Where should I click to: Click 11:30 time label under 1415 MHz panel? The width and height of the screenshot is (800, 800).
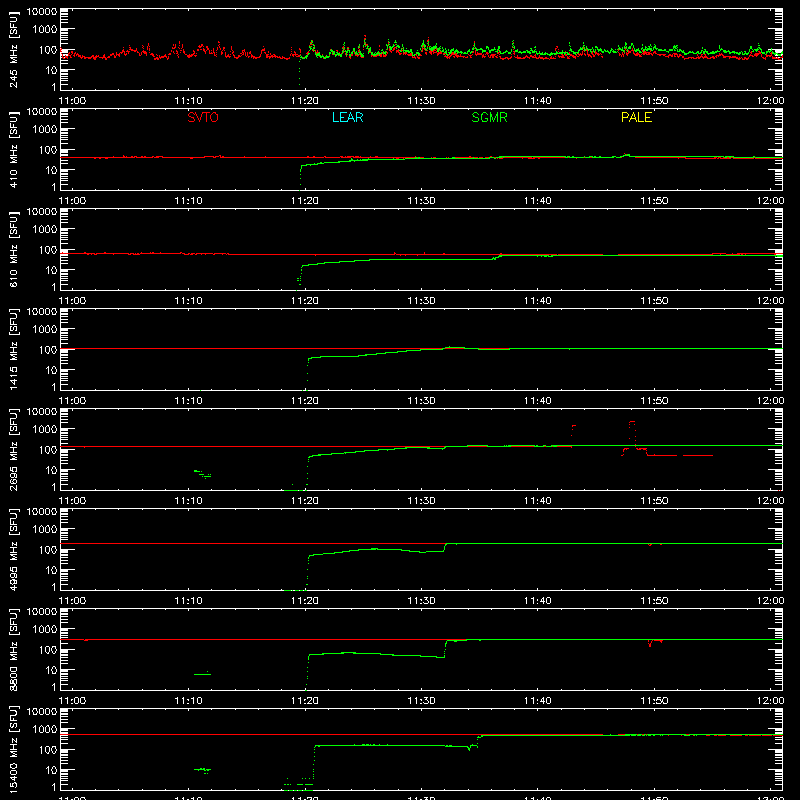pos(421,401)
